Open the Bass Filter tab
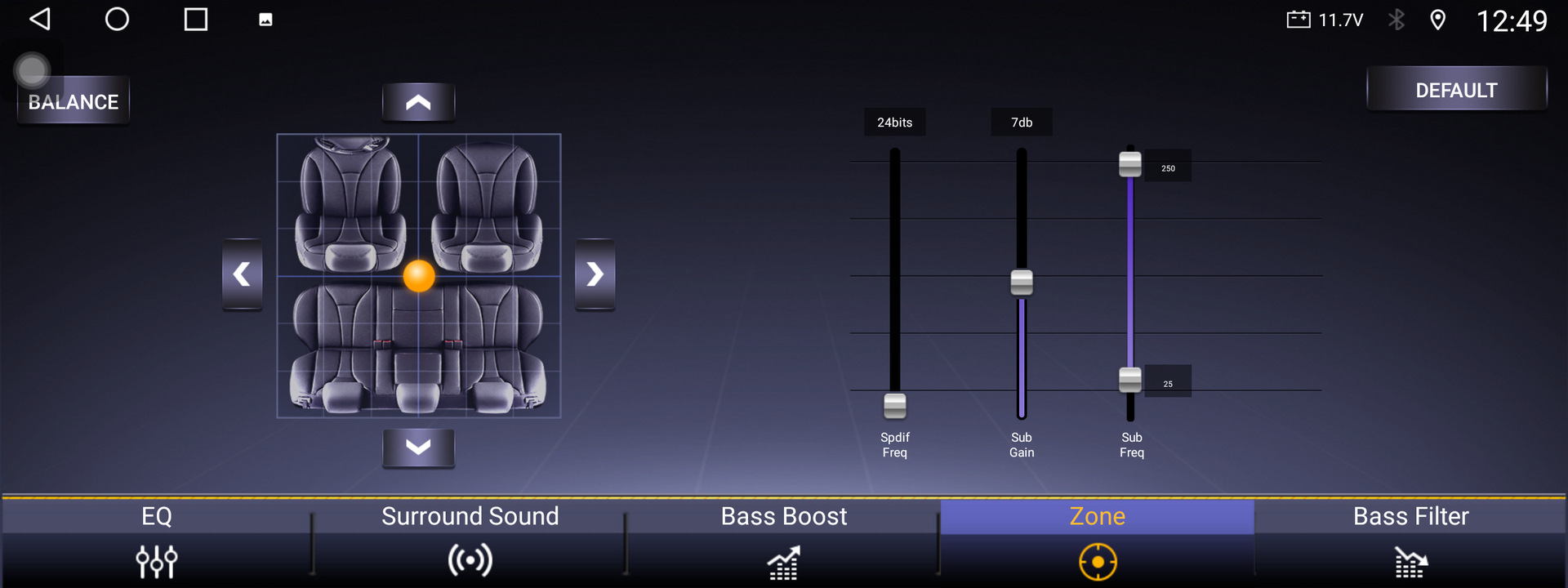This screenshot has height=588, width=1568. (1410, 541)
